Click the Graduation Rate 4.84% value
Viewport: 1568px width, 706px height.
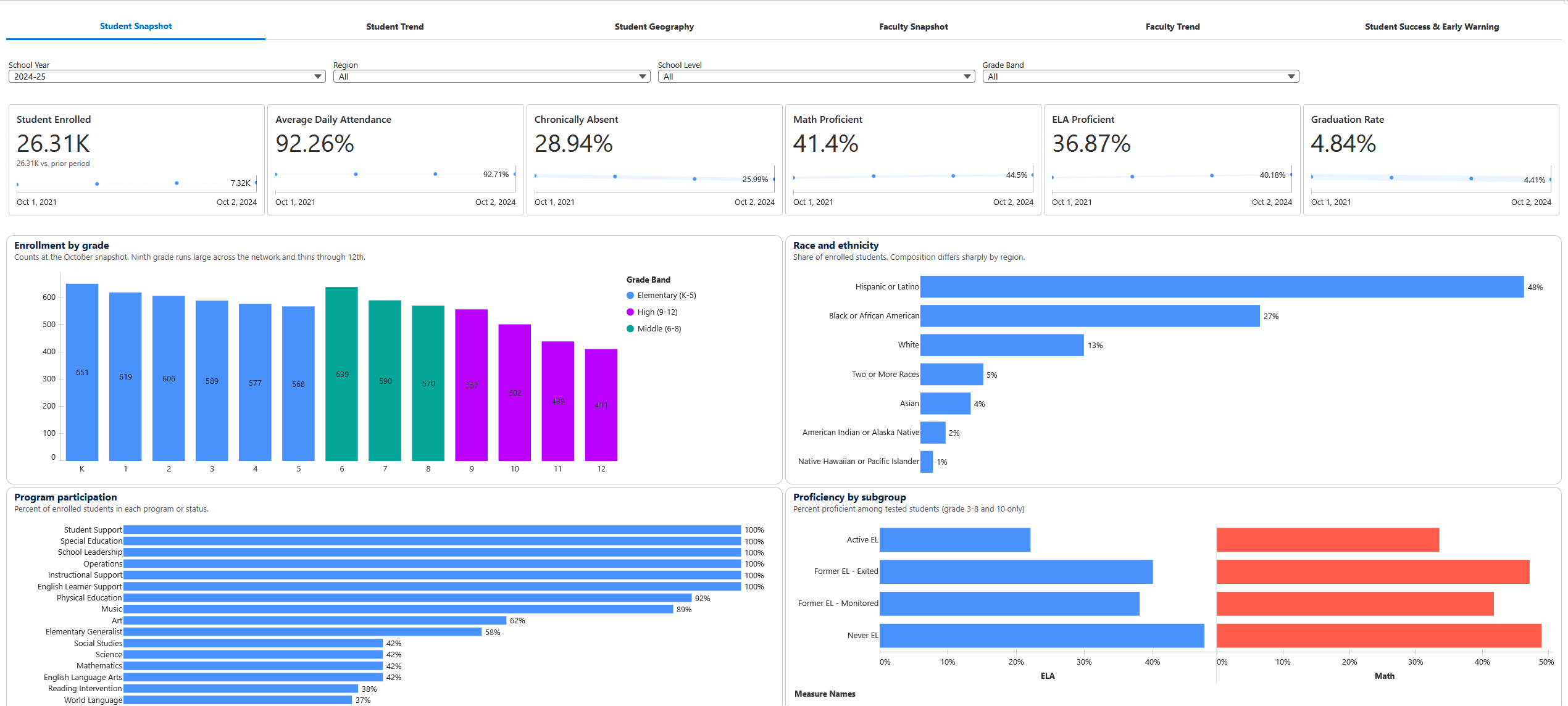pyautogui.click(x=1343, y=144)
